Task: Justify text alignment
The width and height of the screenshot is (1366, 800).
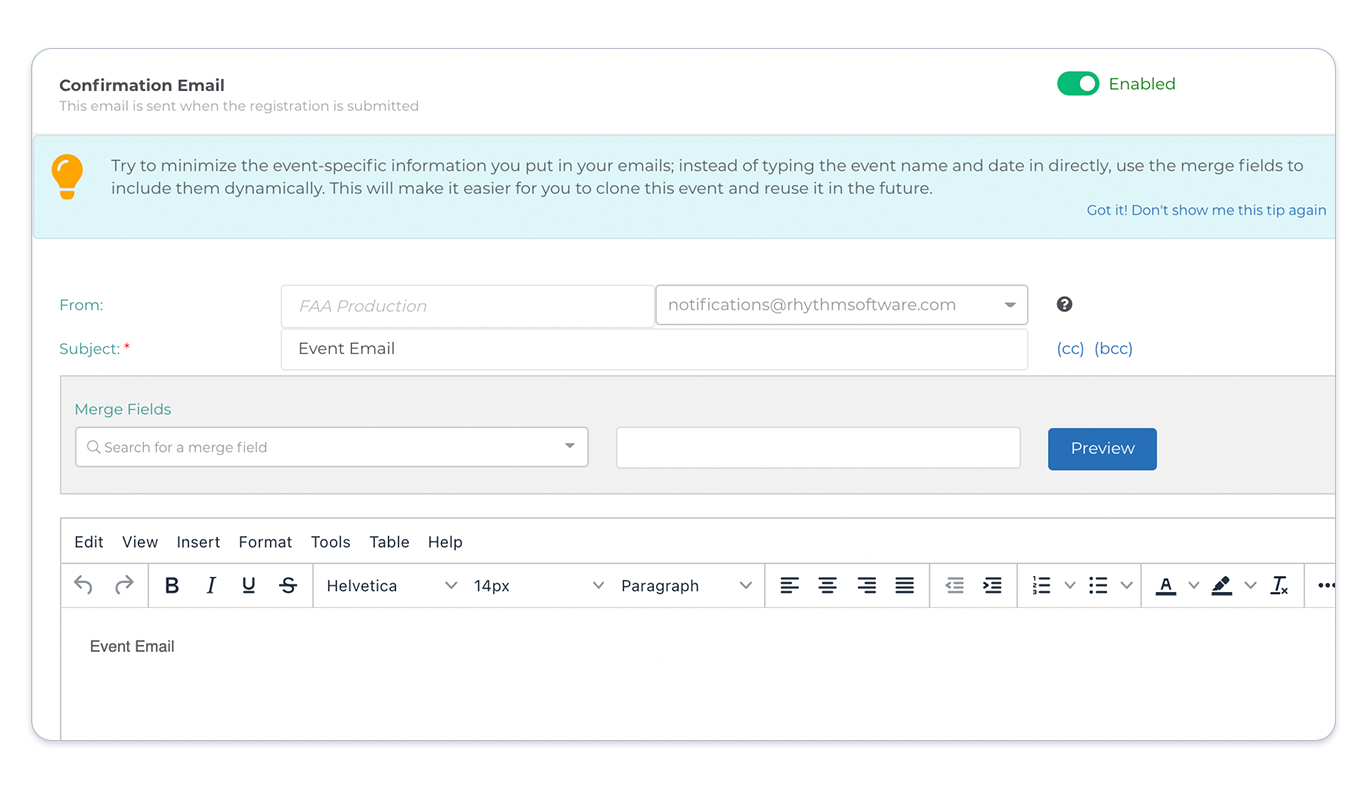Action: (x=905, y=586)
